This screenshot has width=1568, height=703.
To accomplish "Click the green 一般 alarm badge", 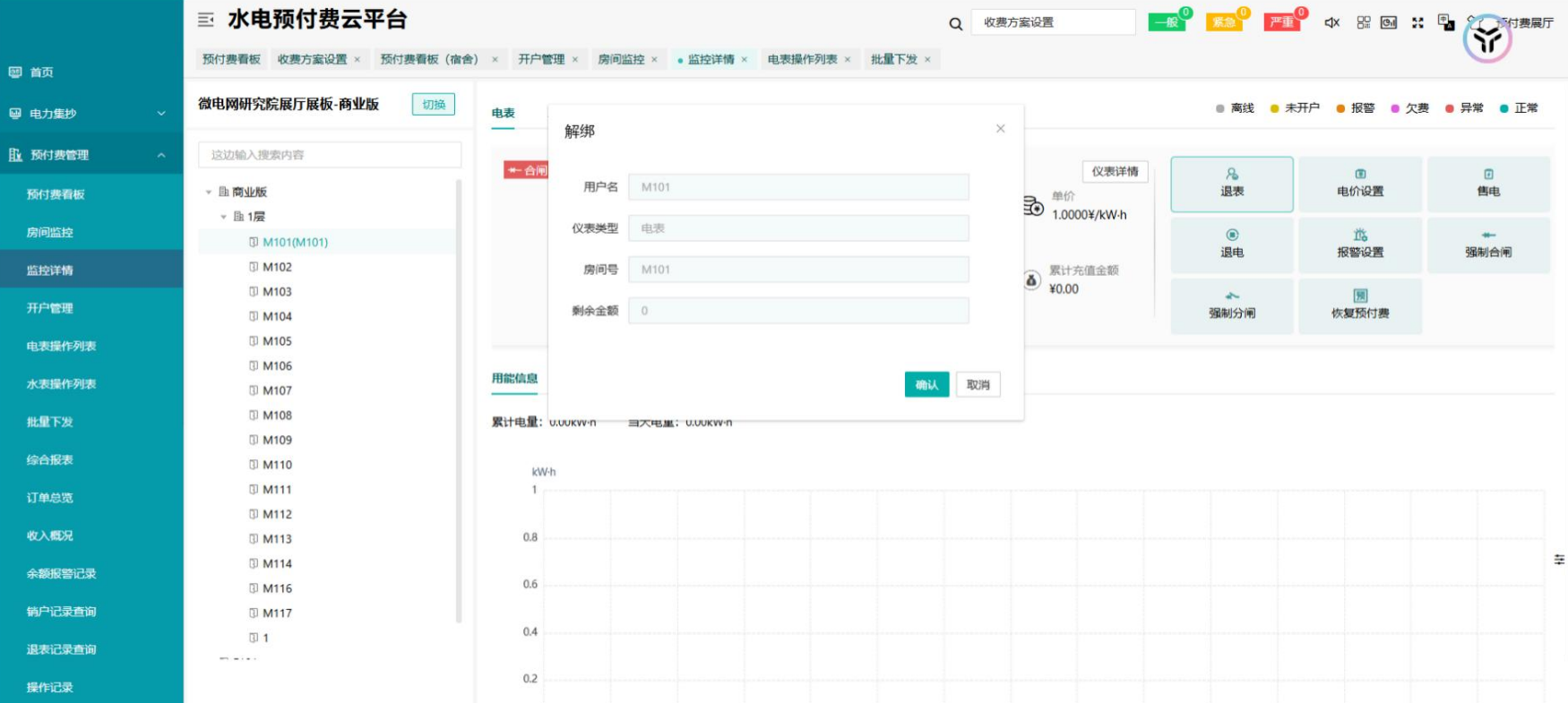I will tap(1167, 22).
